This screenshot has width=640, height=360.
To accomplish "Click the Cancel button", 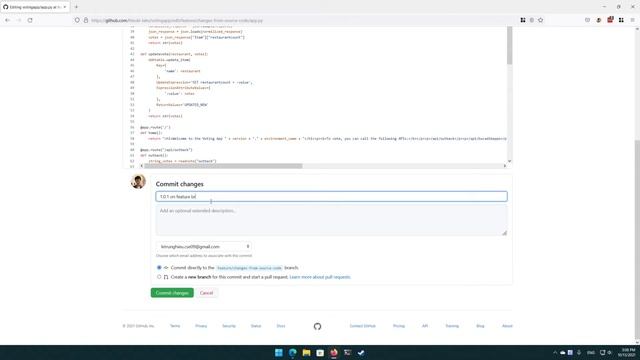I will click(206, 293).
